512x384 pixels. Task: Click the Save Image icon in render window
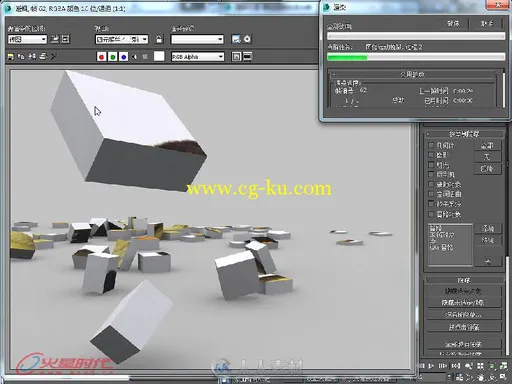click(10, 57)
